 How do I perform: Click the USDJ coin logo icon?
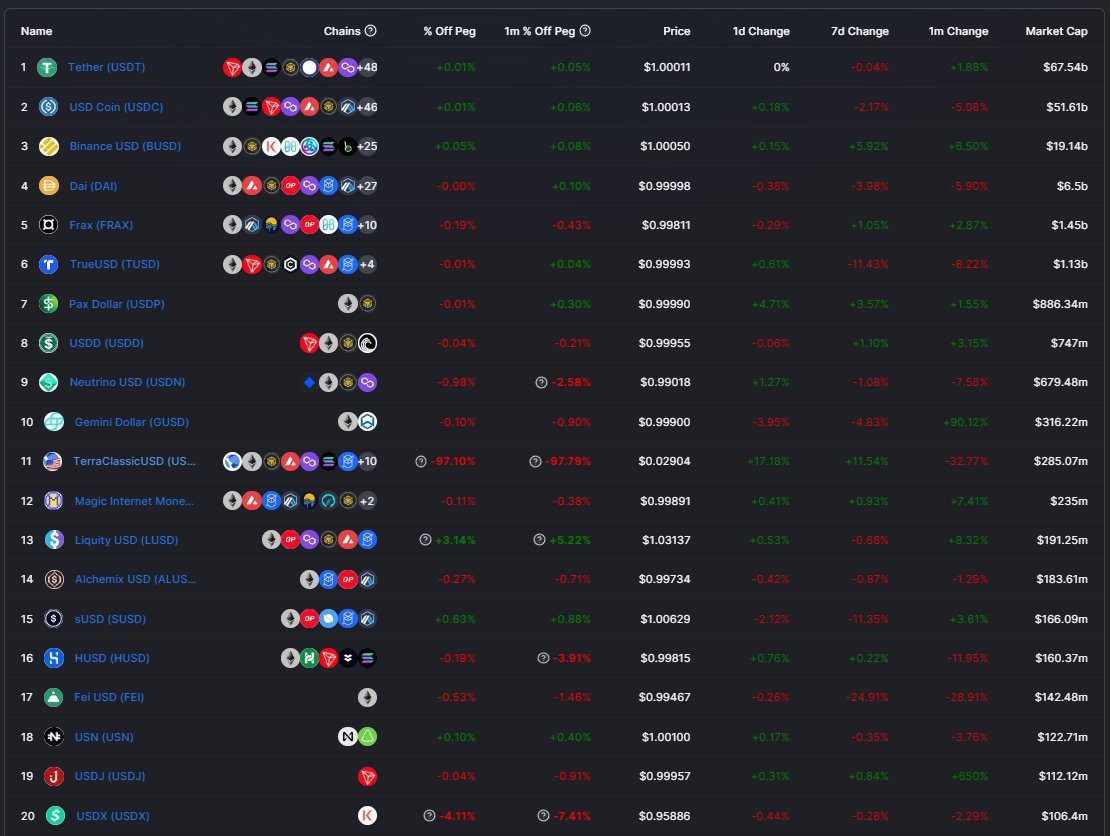coord(54,776)
